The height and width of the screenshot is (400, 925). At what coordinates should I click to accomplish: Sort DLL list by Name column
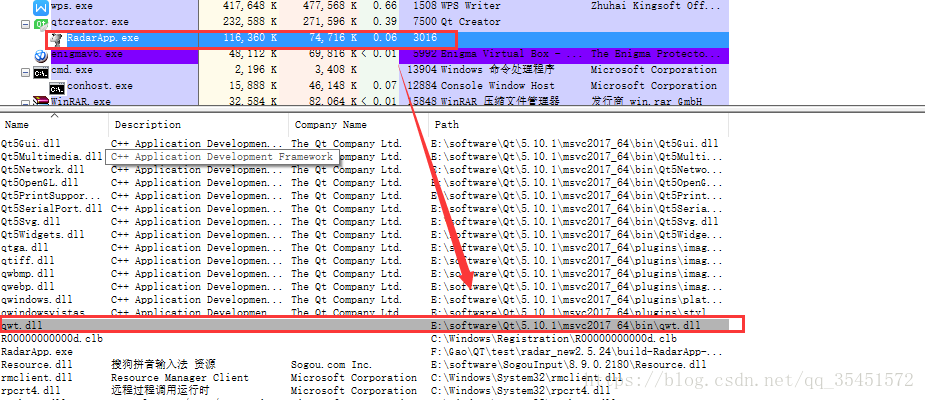pos(17,124)
